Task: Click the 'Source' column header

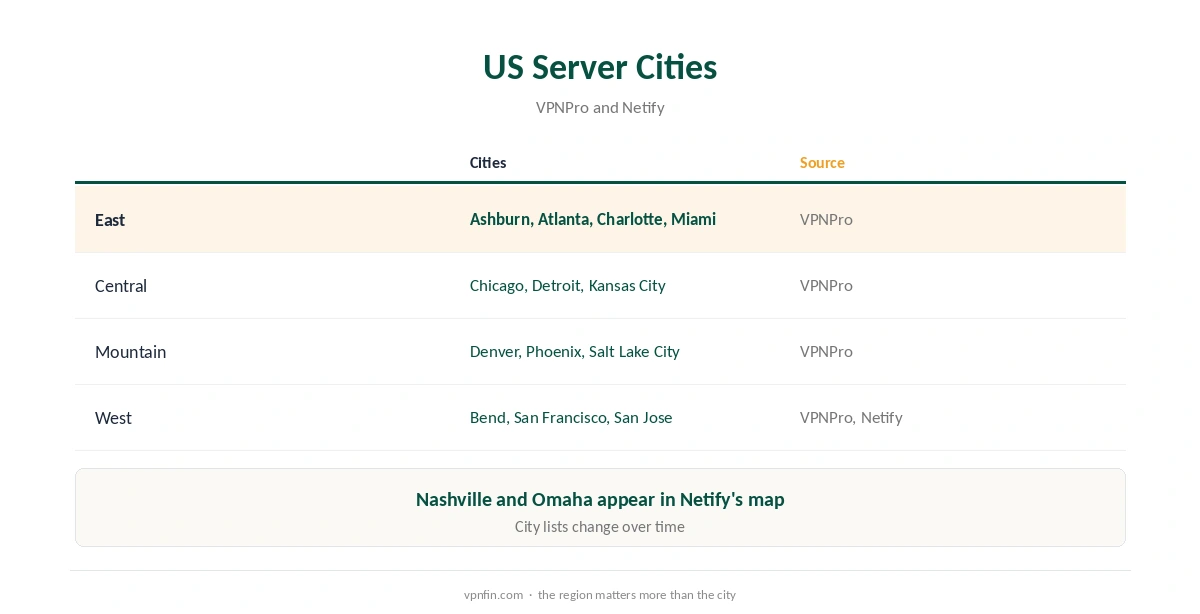Action: tap(822, 162)
